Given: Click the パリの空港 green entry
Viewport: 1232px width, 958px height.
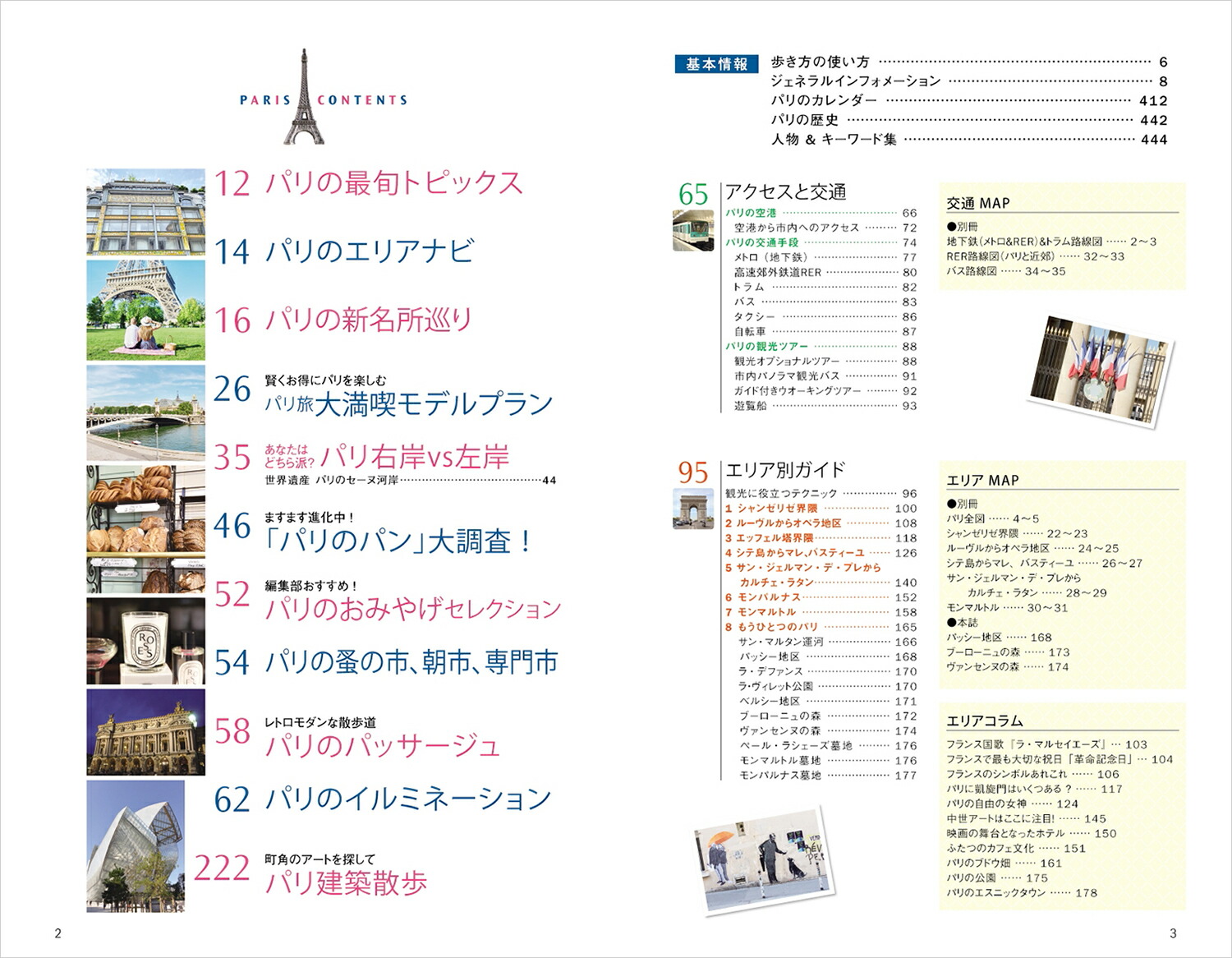Looking at the screenshot, I should [751, 213].
